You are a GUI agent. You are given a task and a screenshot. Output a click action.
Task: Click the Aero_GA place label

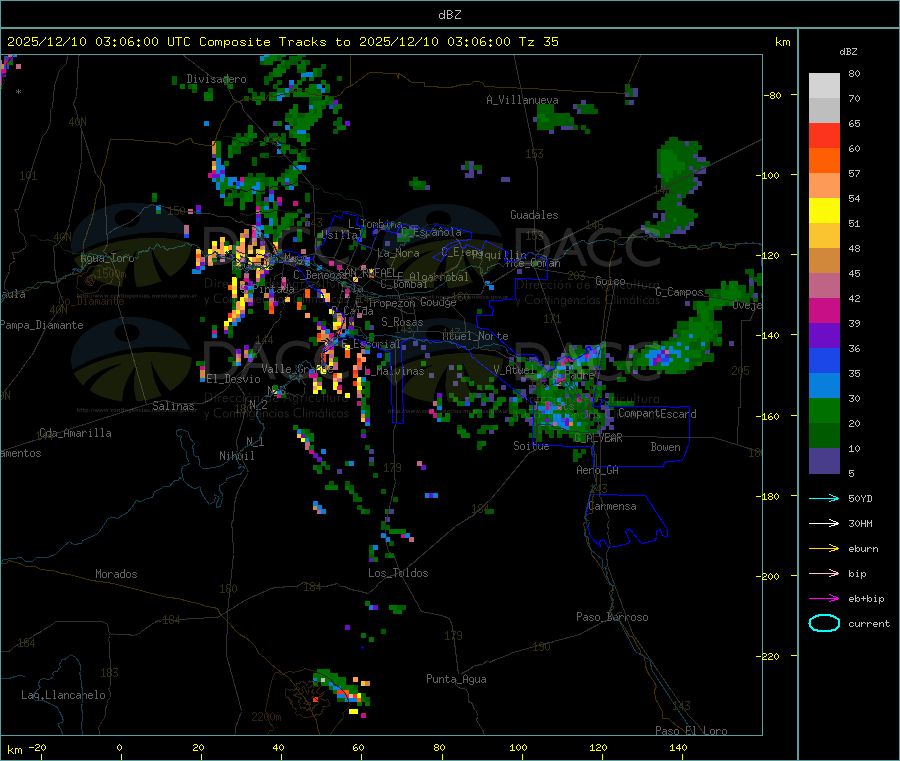[598, 470]
